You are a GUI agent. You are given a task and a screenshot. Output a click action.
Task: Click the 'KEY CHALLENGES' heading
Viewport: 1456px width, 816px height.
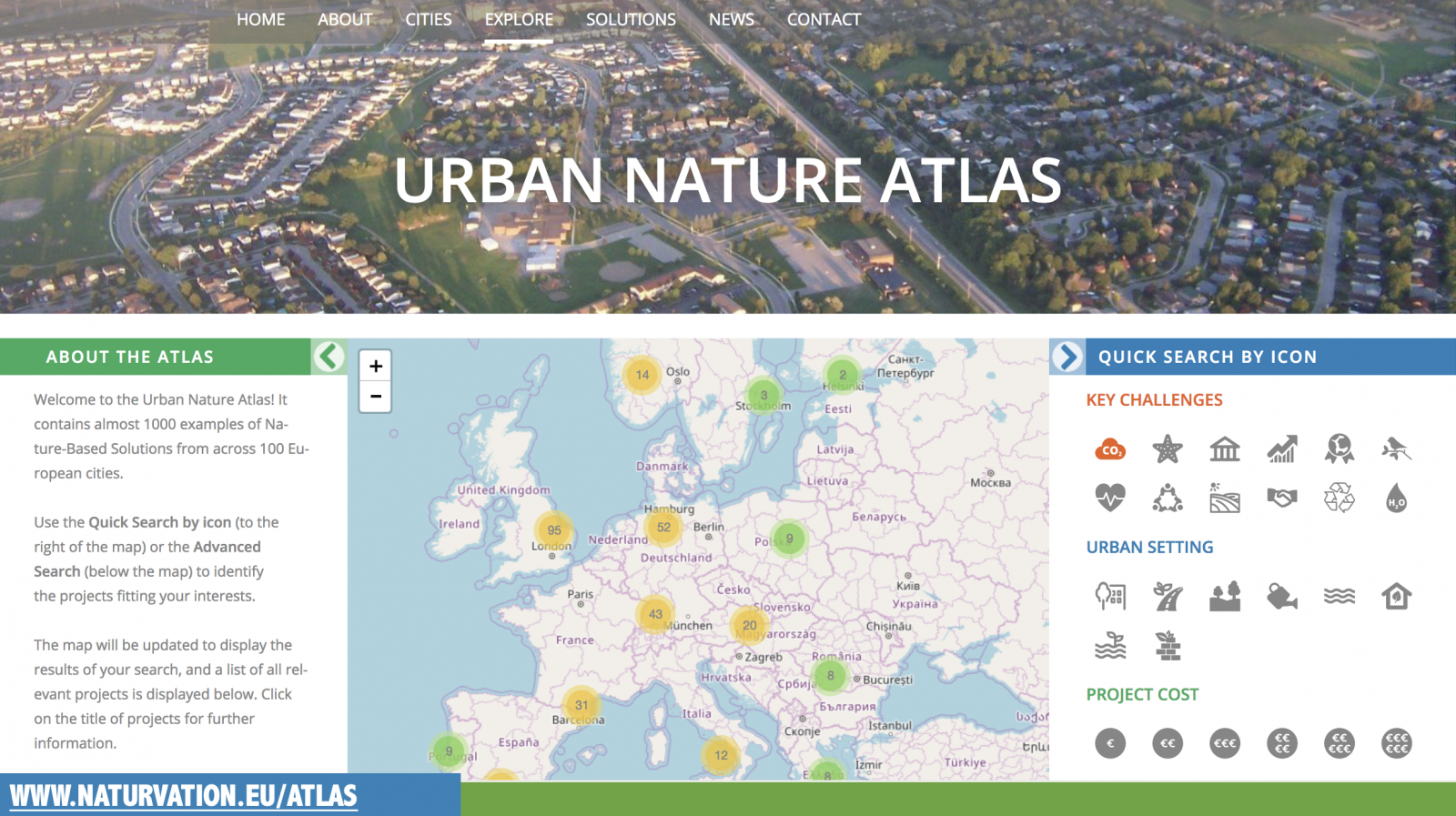[1154, 400]
